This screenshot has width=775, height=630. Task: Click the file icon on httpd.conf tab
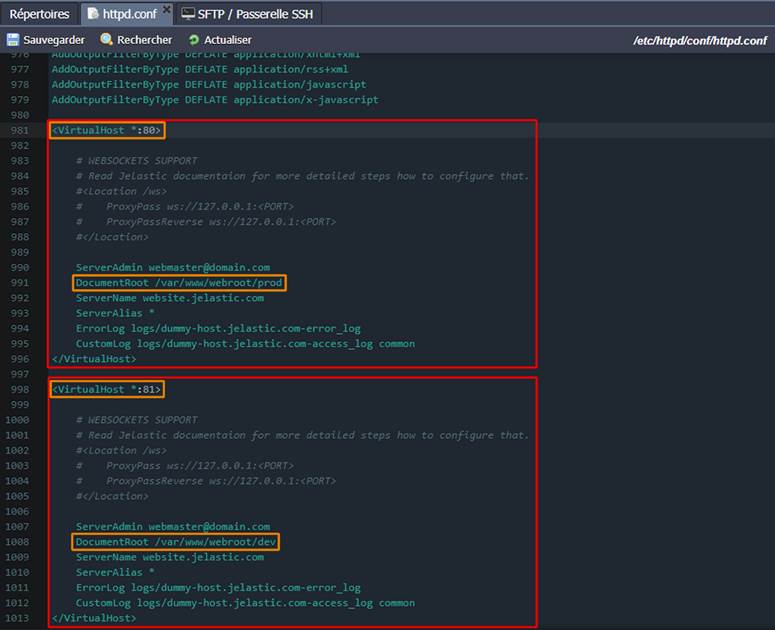click(94, 14)
